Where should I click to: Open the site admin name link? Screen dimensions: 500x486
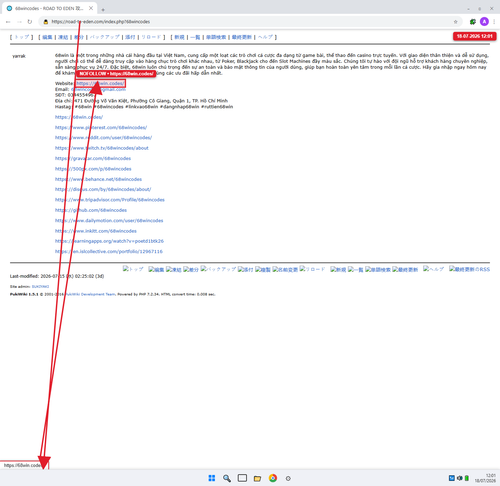click(40, 287)
